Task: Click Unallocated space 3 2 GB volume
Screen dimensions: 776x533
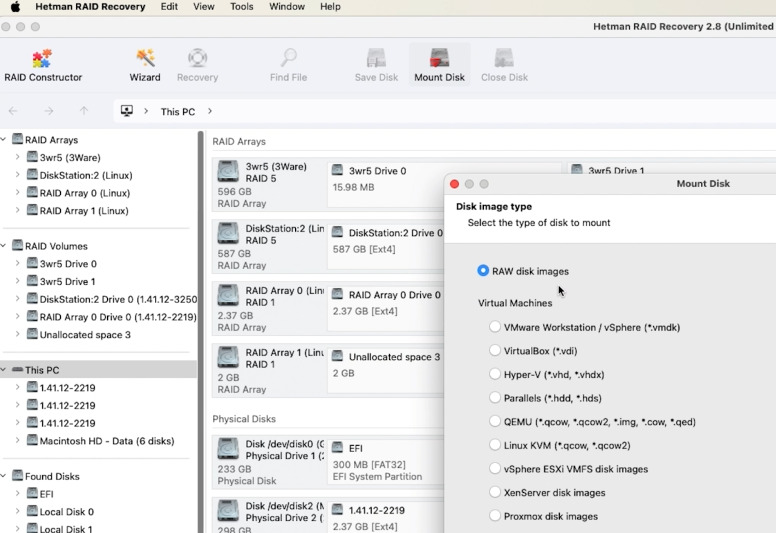Action: coord(386,370)
